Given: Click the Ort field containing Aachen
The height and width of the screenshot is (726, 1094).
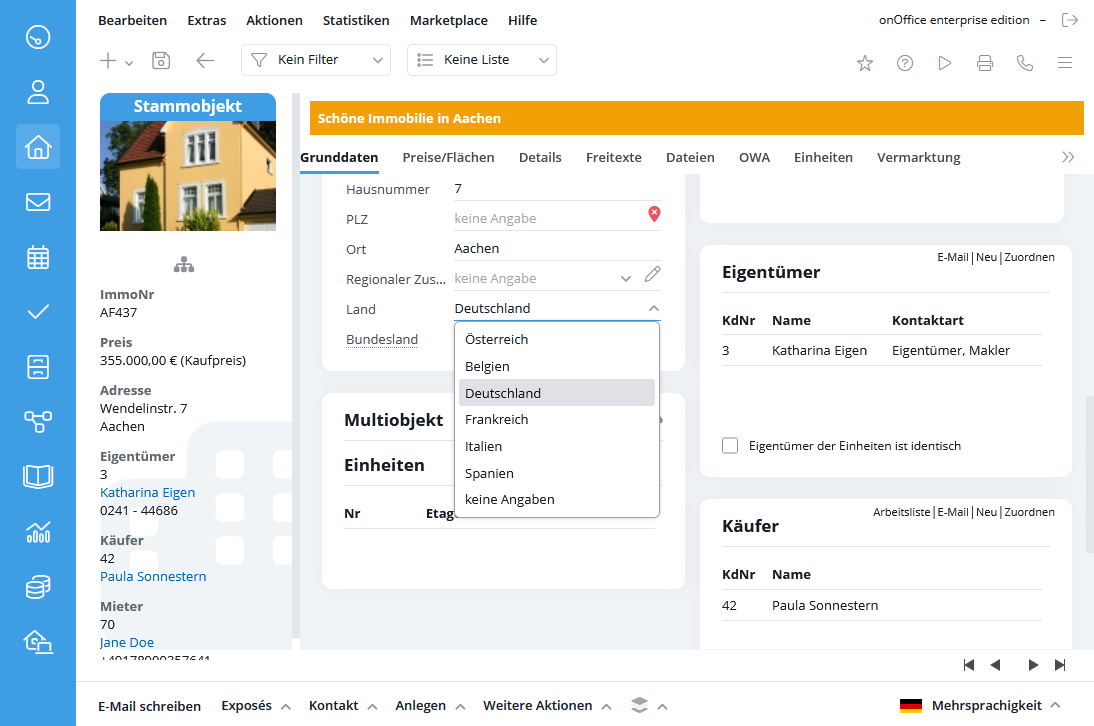Looking at the screenshot, I should pos(557,249).
